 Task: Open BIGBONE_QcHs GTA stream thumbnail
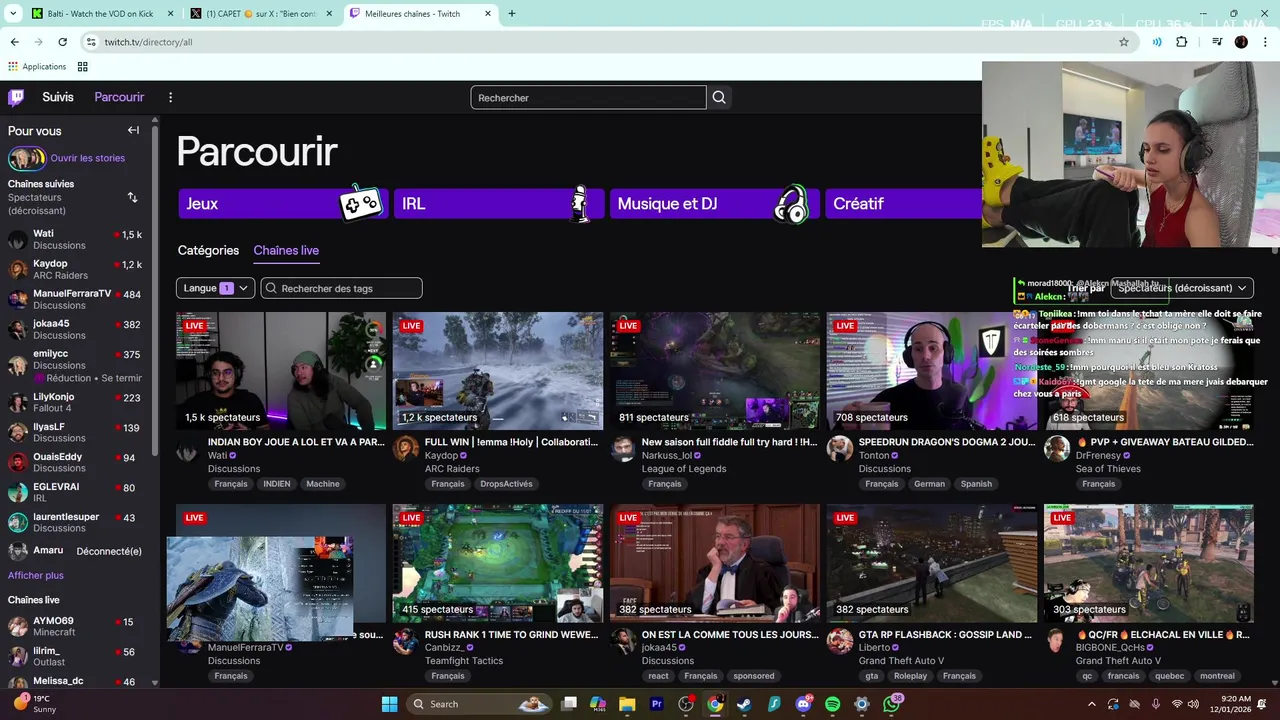1148,563
